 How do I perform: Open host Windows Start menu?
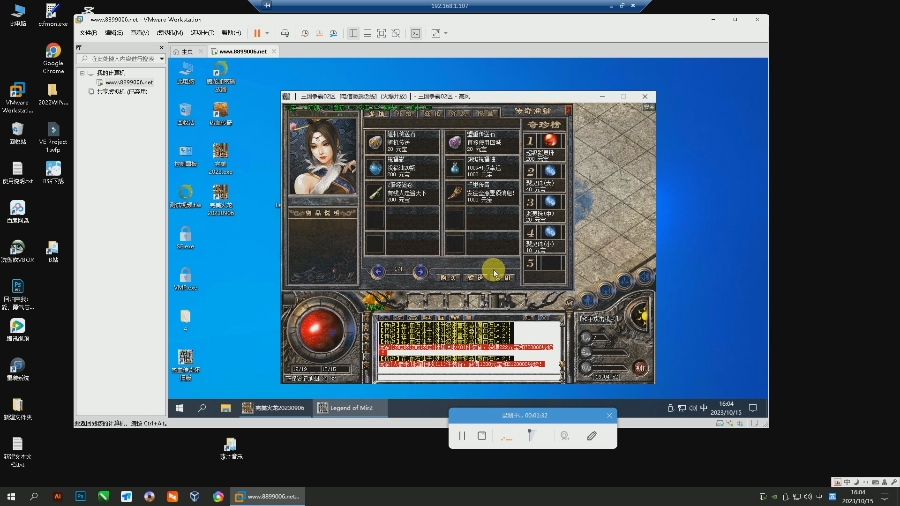point(11,496)
